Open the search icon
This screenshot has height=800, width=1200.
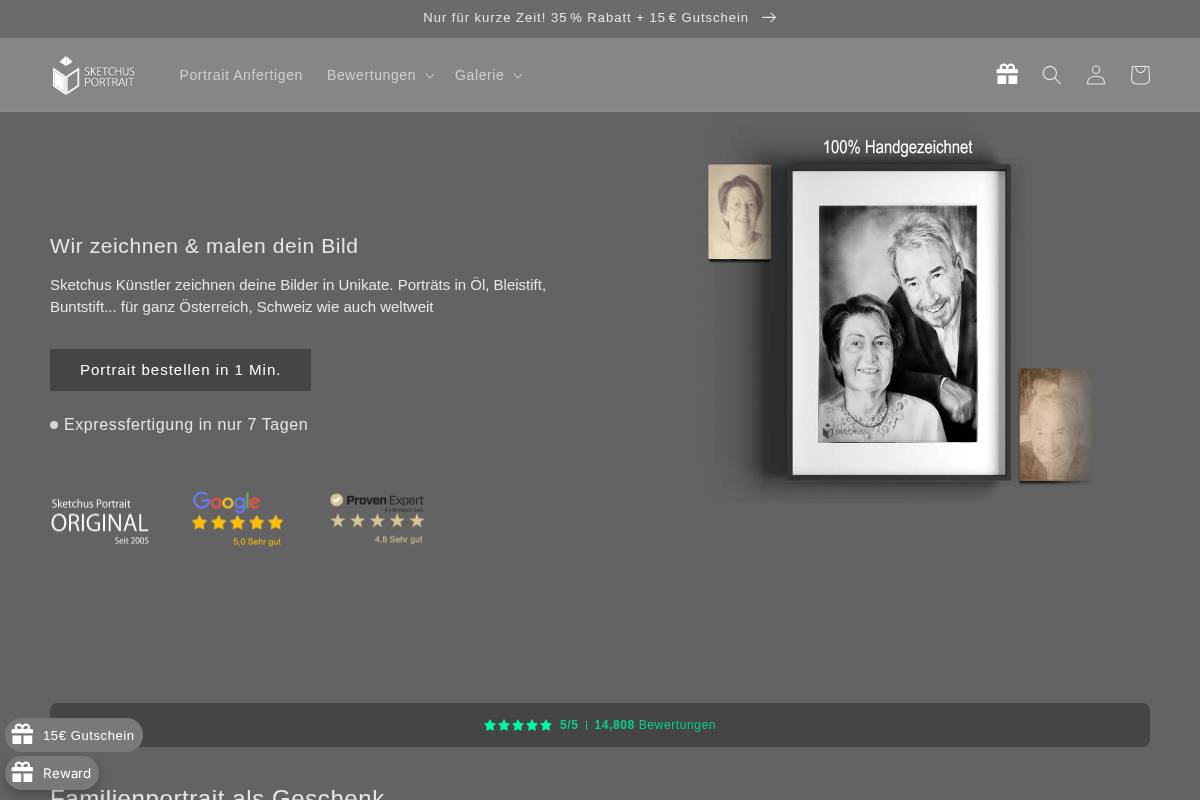[1052, 75]
